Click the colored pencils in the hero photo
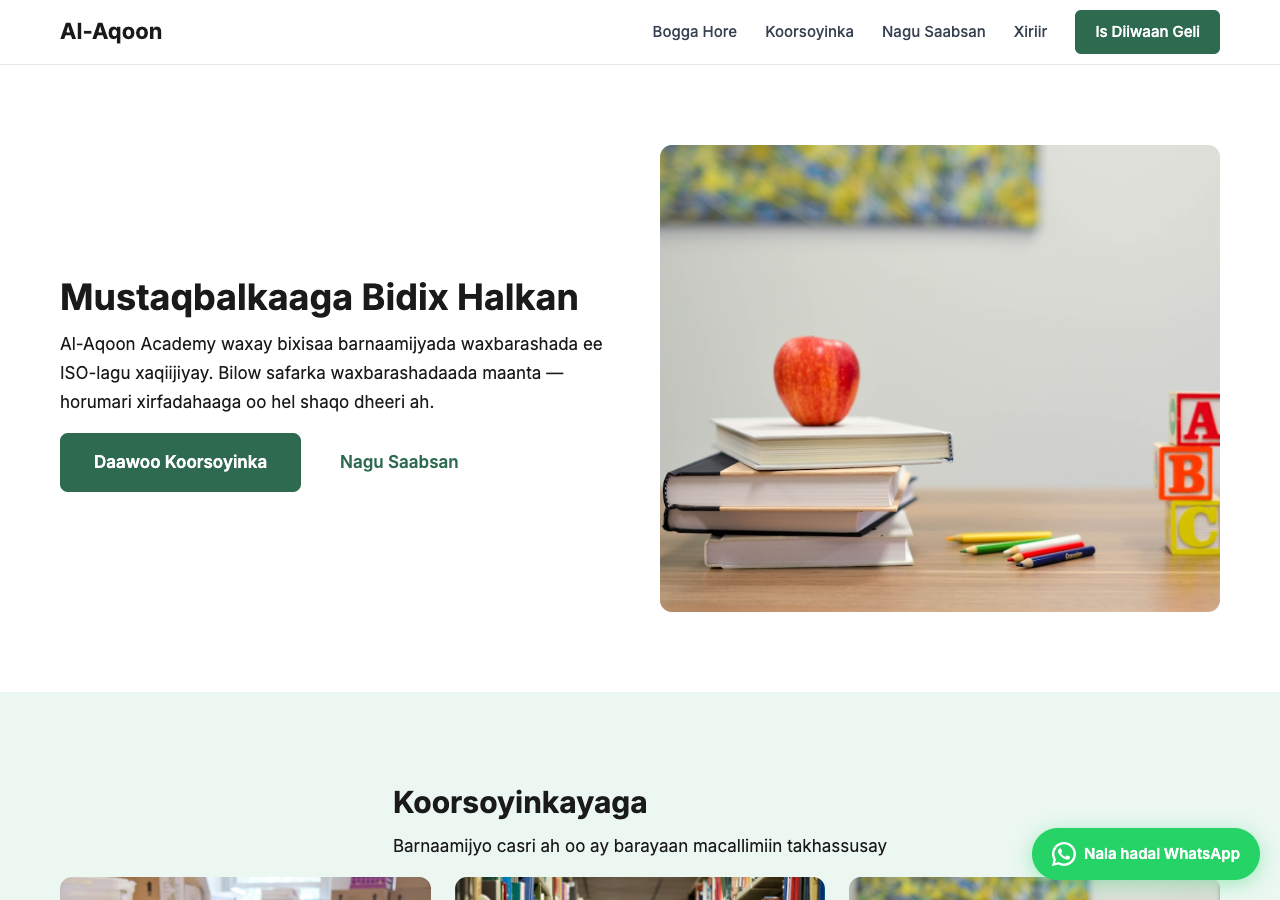1280x900 pixels. tap(1020, 549)
